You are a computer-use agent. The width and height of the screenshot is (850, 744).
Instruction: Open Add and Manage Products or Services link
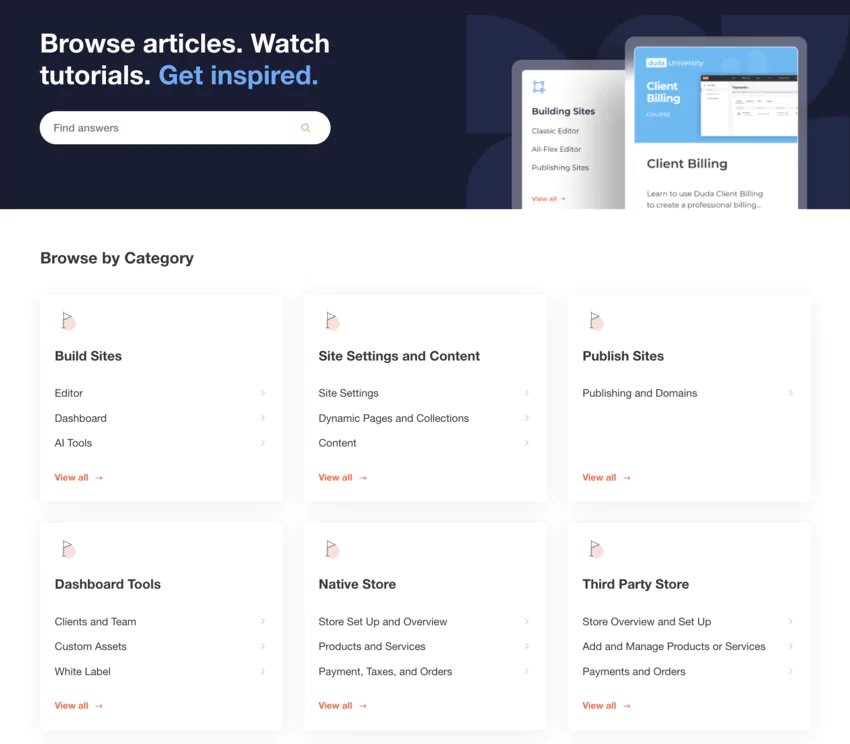pyautogui.click(x=674, y=646)
